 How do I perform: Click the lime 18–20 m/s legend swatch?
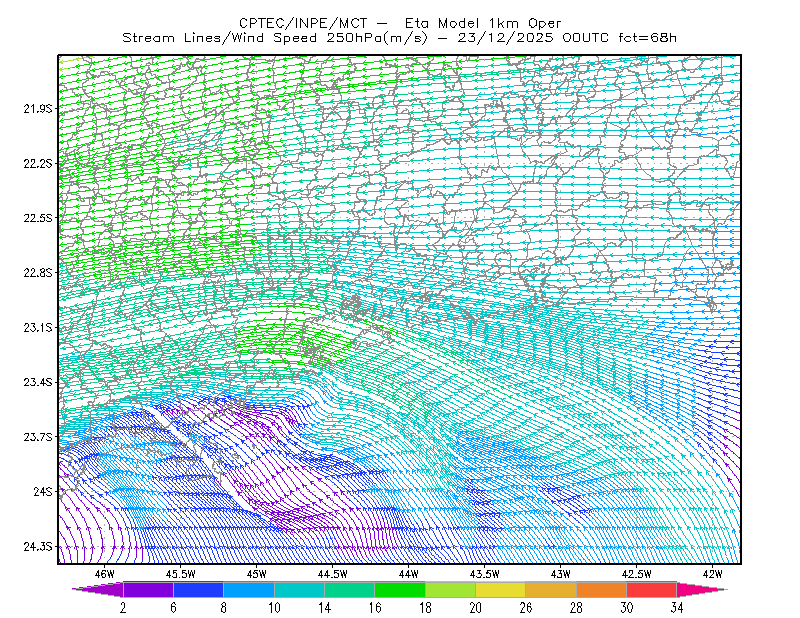[451, 589]
